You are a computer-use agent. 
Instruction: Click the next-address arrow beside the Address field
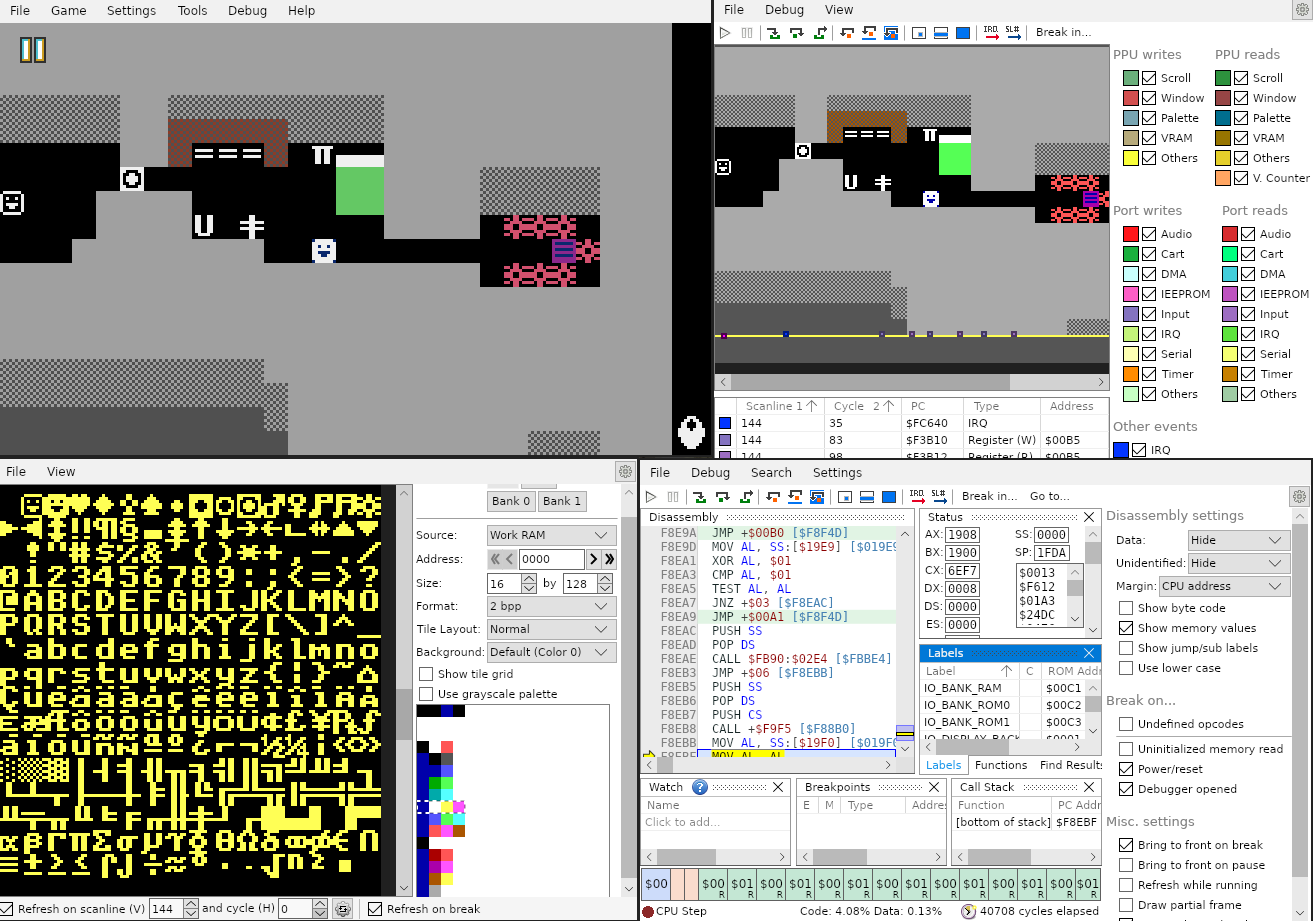point(593,560)
